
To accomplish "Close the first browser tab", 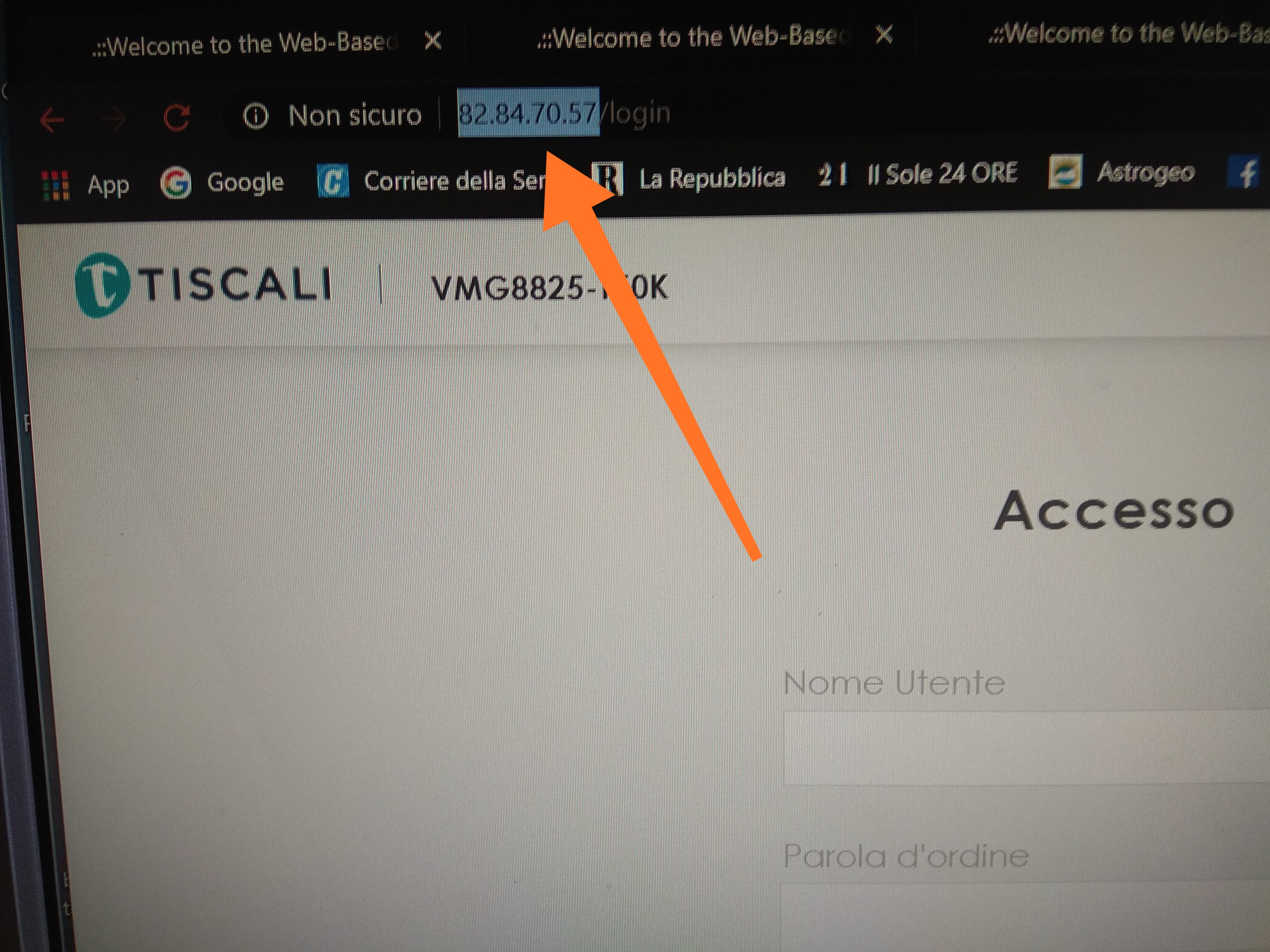I will 432,40.
